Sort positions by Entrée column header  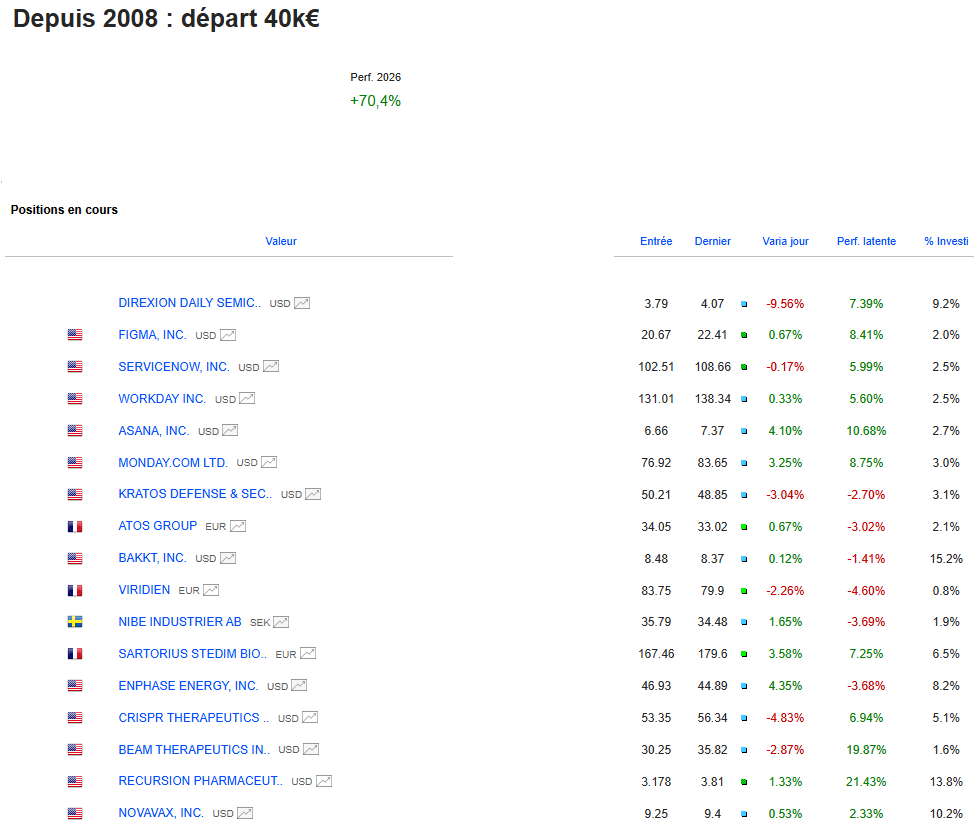pyautogui.click(x=656, y=241)
